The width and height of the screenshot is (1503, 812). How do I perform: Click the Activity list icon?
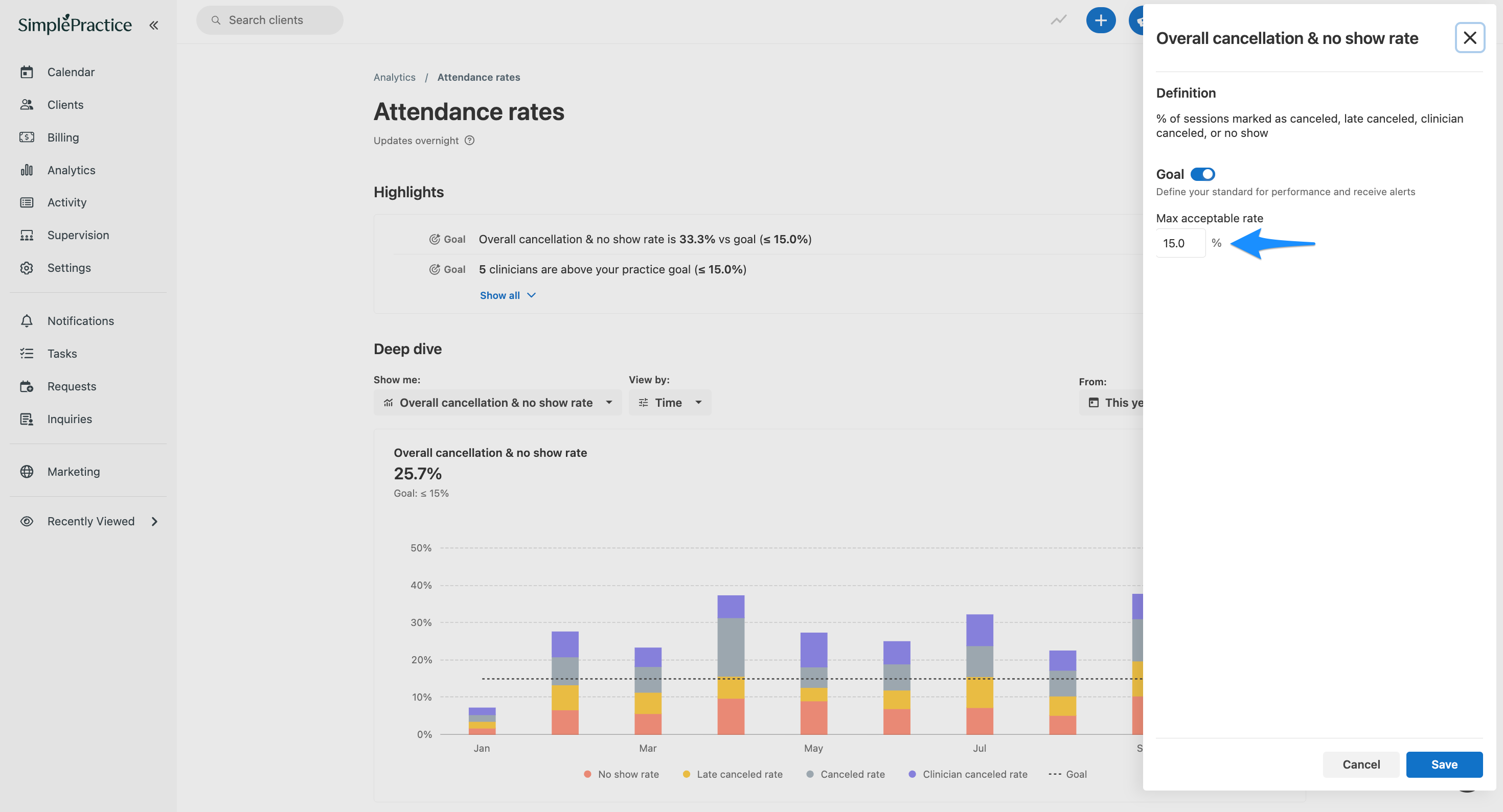click(27, 202)
